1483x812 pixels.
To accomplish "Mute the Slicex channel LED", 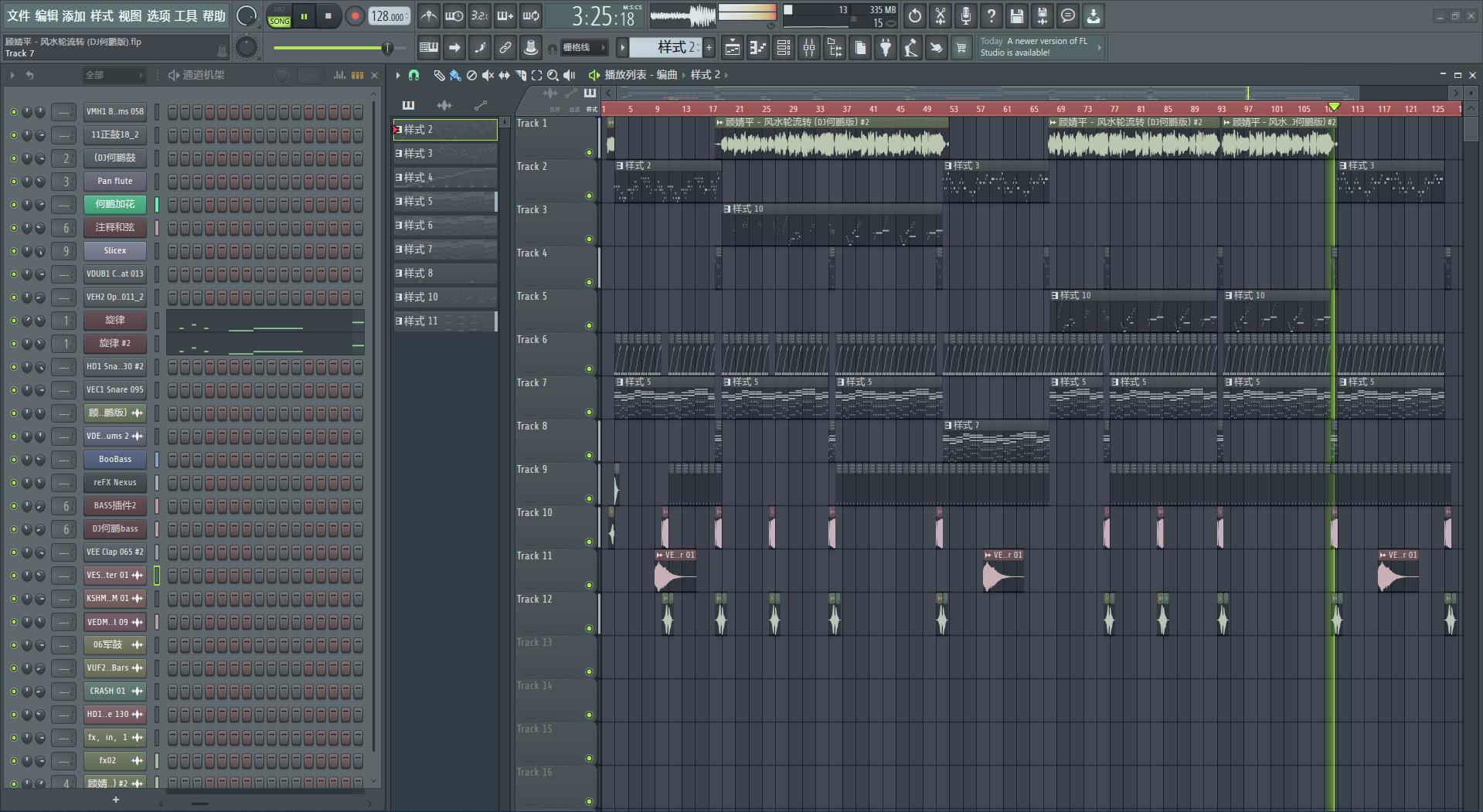I will pos(13,250).
